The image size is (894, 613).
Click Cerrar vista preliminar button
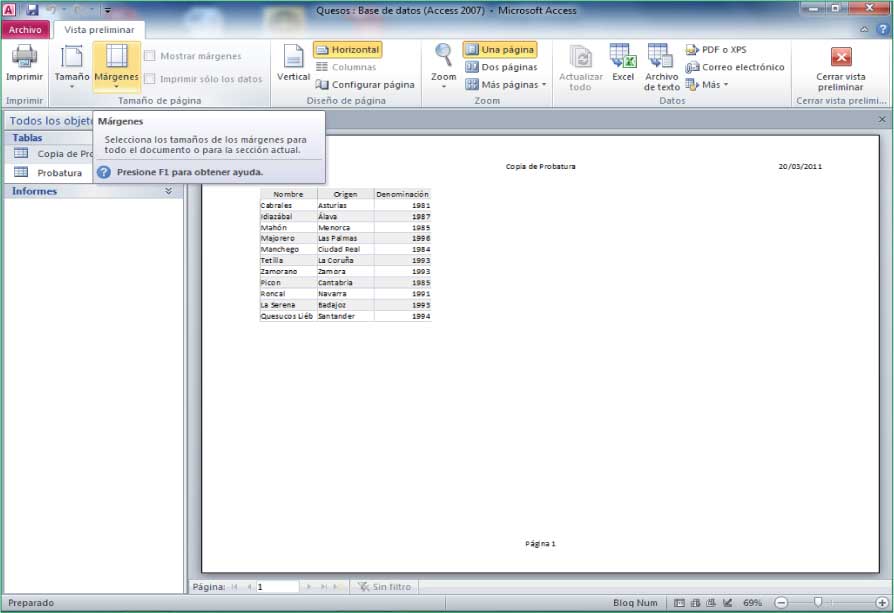click(x=840, y=67)
